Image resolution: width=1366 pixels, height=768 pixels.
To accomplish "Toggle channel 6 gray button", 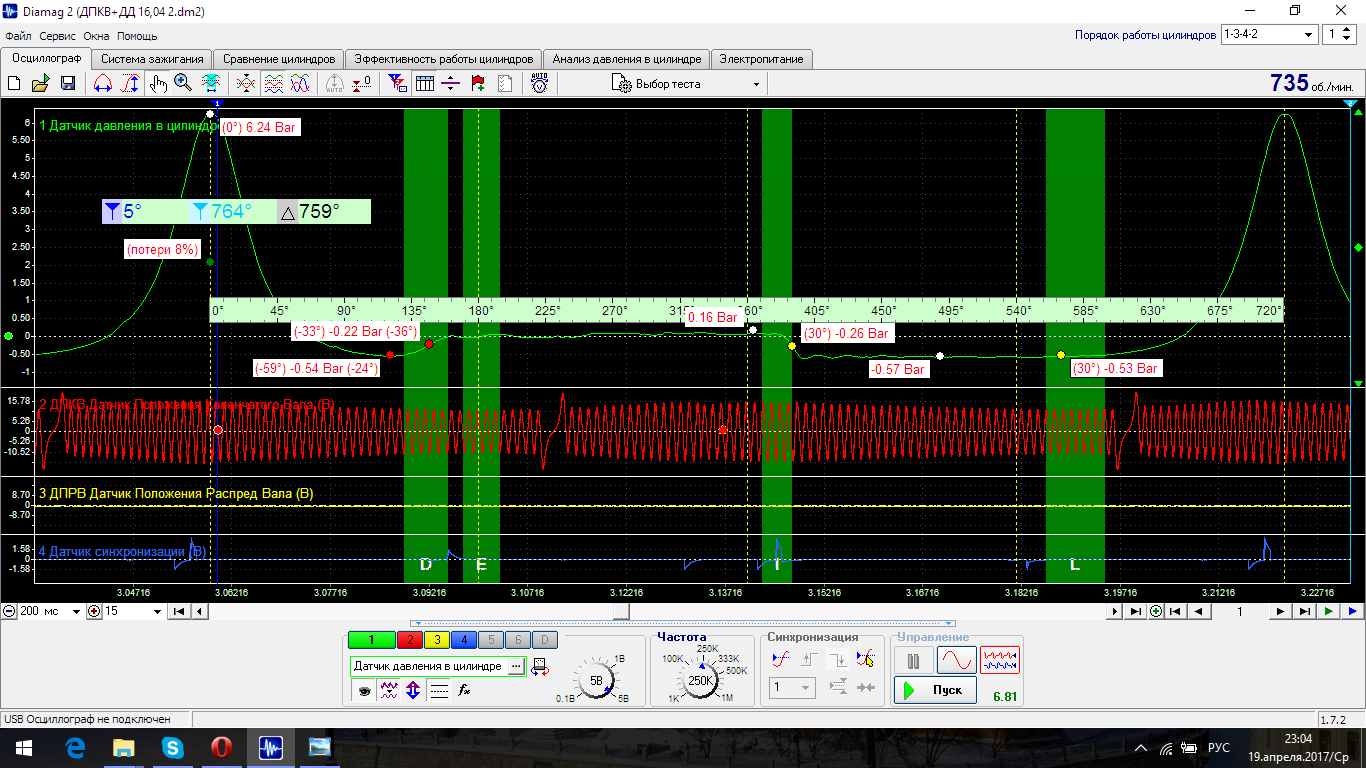I will 518,640.
